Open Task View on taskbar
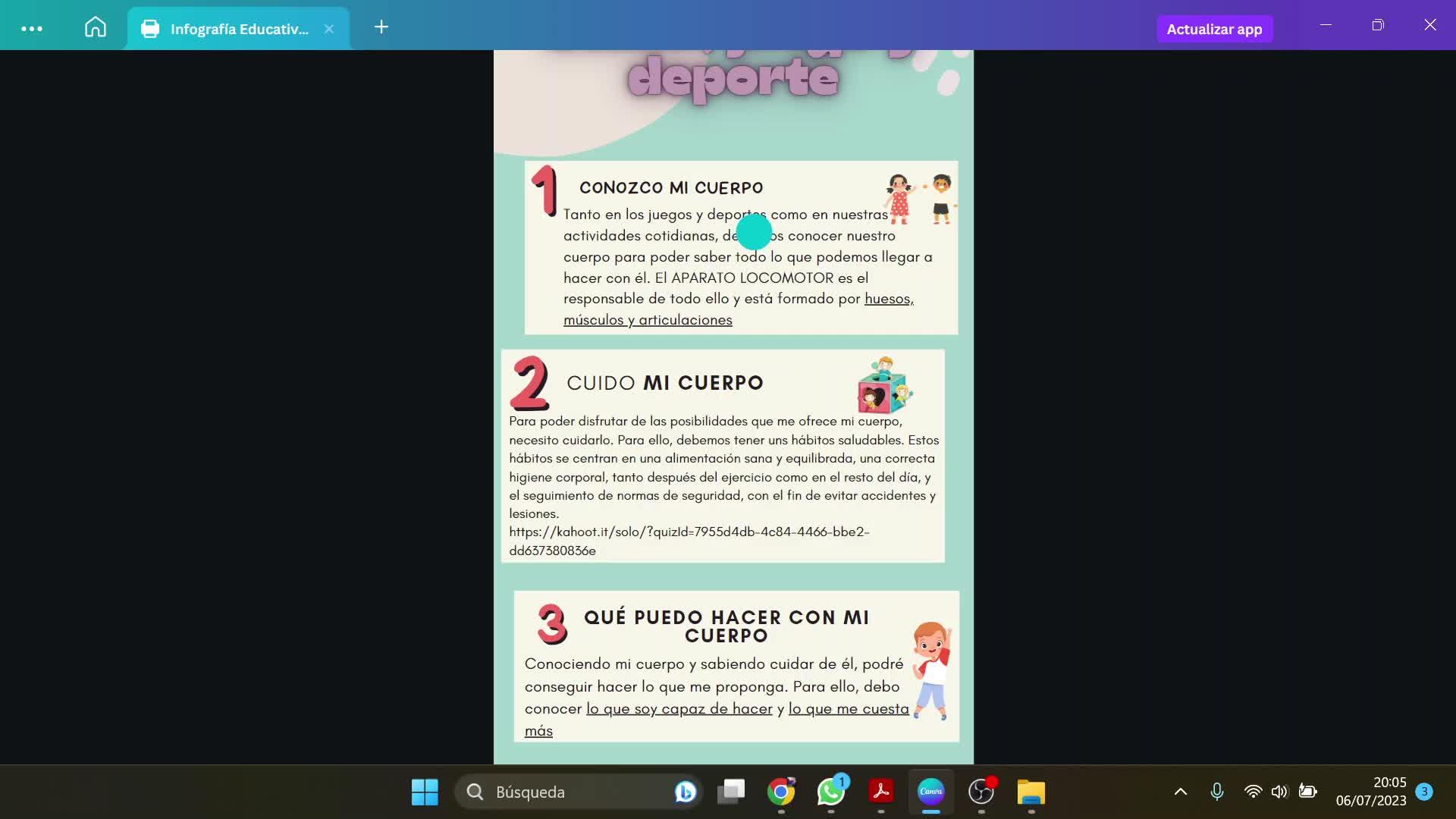1456x819 pixels. click(732, 792)
